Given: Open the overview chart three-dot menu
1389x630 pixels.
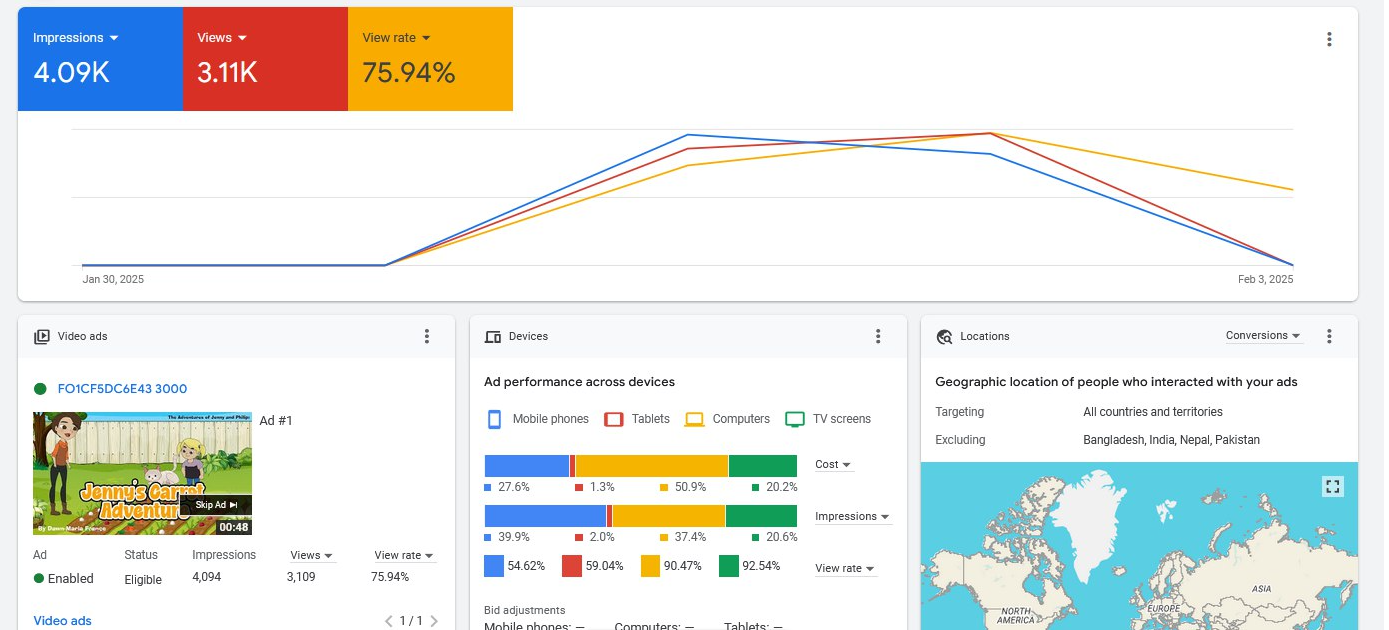Looking at the screenshot, I should (x=1329, y=39).
